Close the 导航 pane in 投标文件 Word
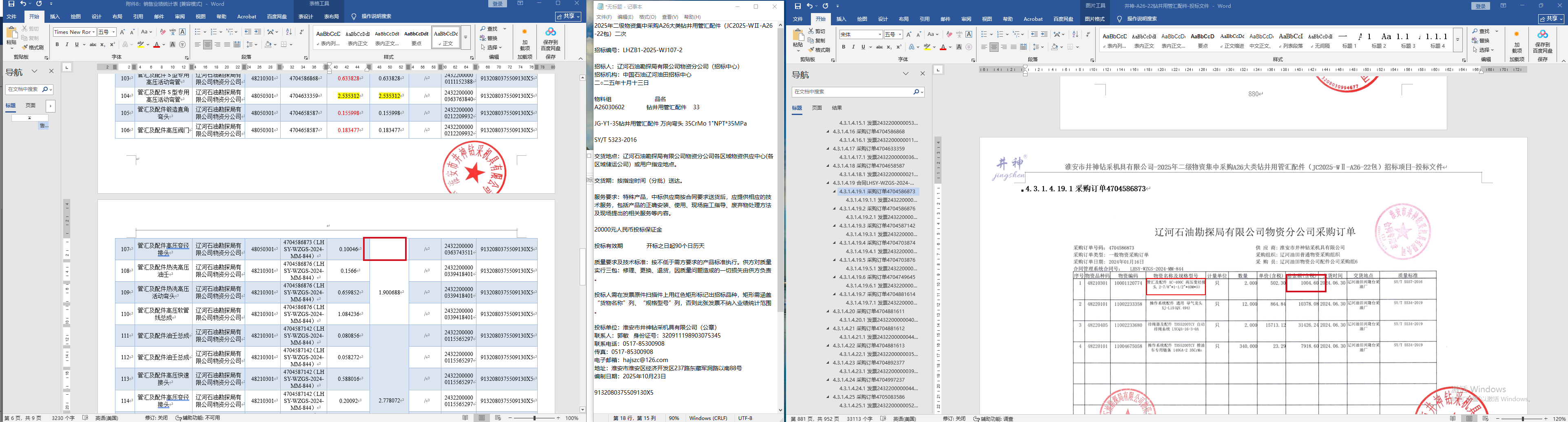This screenshot has width=1568, height=422. [x=922, y=73]
